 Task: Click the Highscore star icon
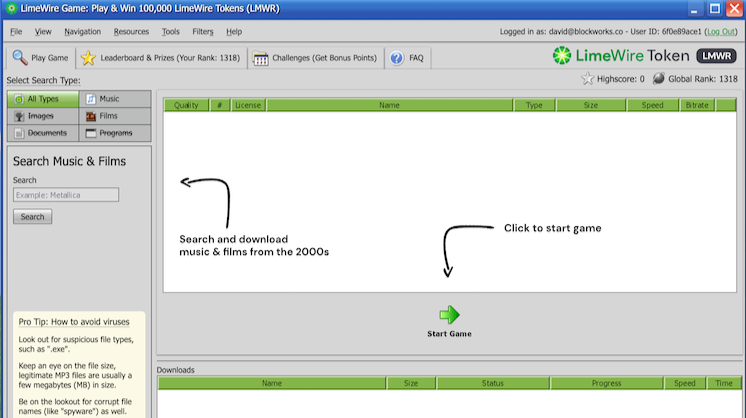[587, 79]
